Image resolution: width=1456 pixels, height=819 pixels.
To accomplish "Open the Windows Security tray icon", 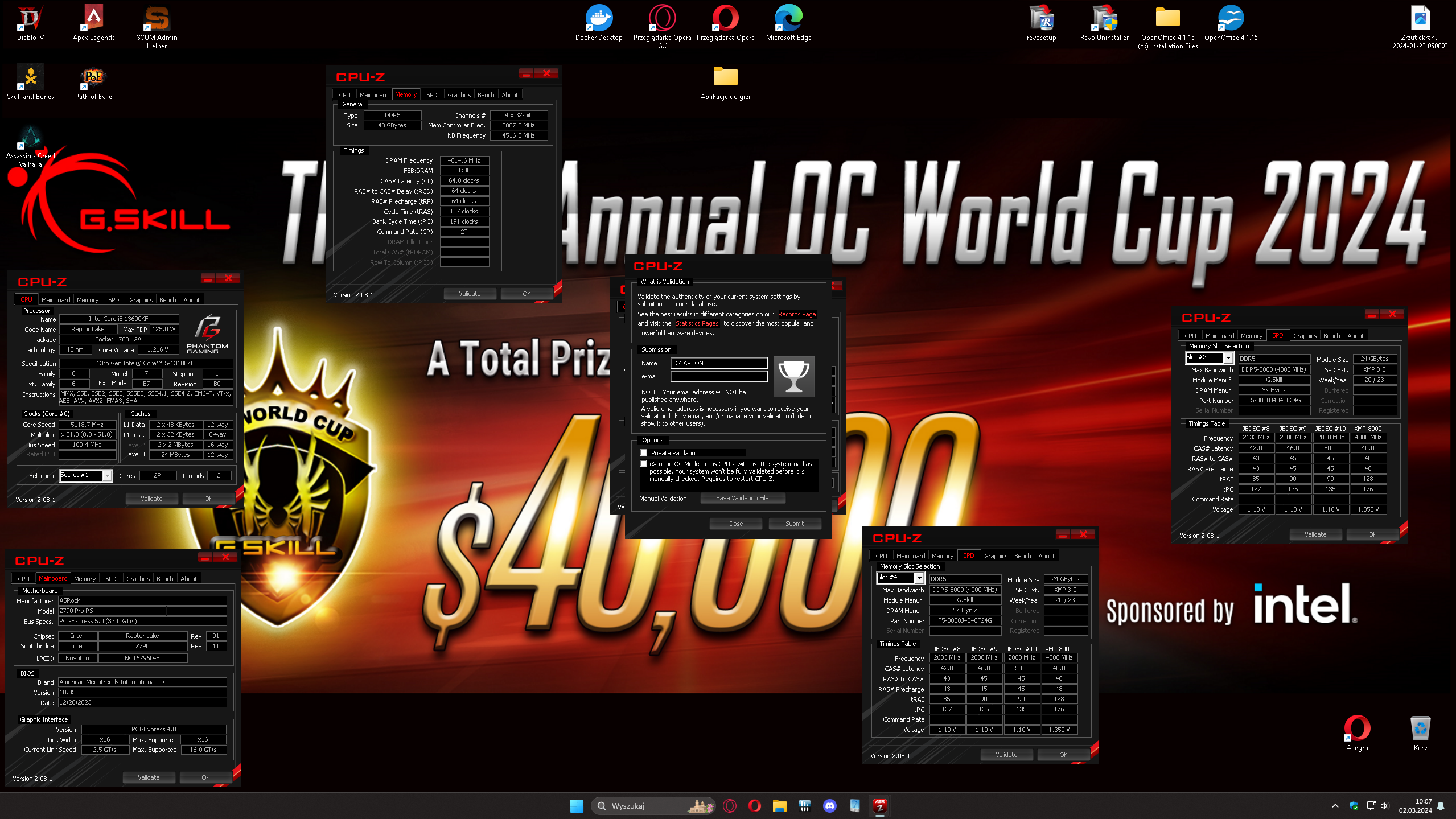I will coord(1354,806).
